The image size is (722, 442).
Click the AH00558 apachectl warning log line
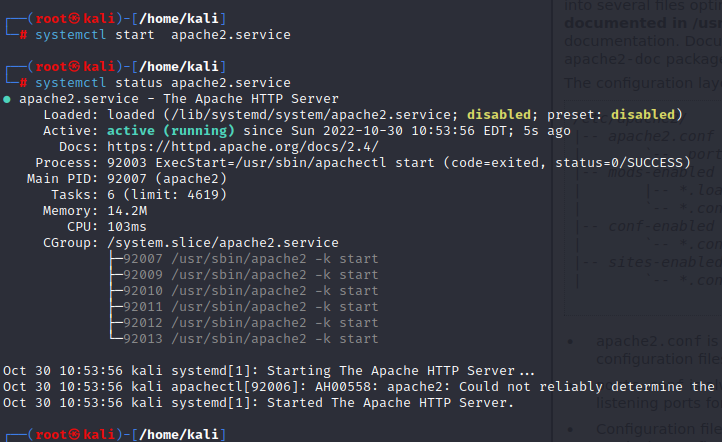(359, 387)
